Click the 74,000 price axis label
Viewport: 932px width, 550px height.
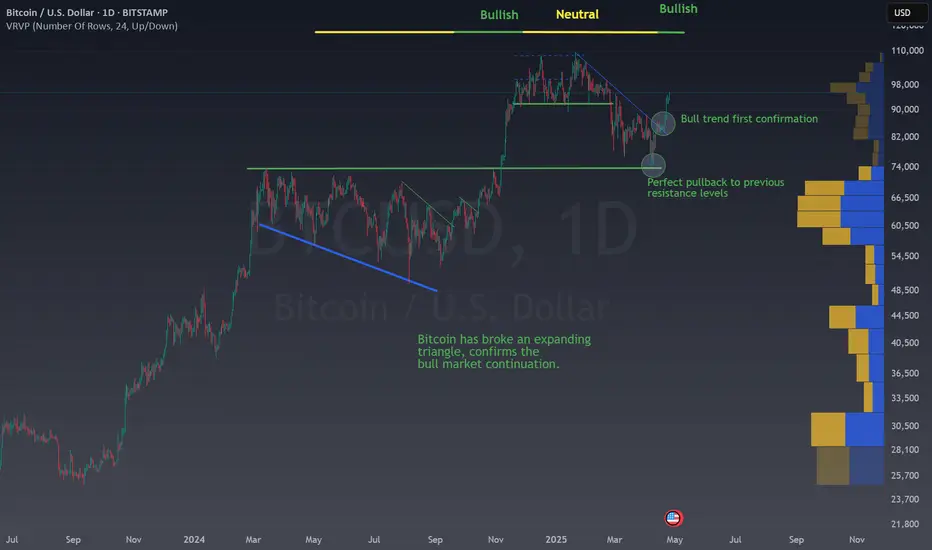(x=904, y=167)
